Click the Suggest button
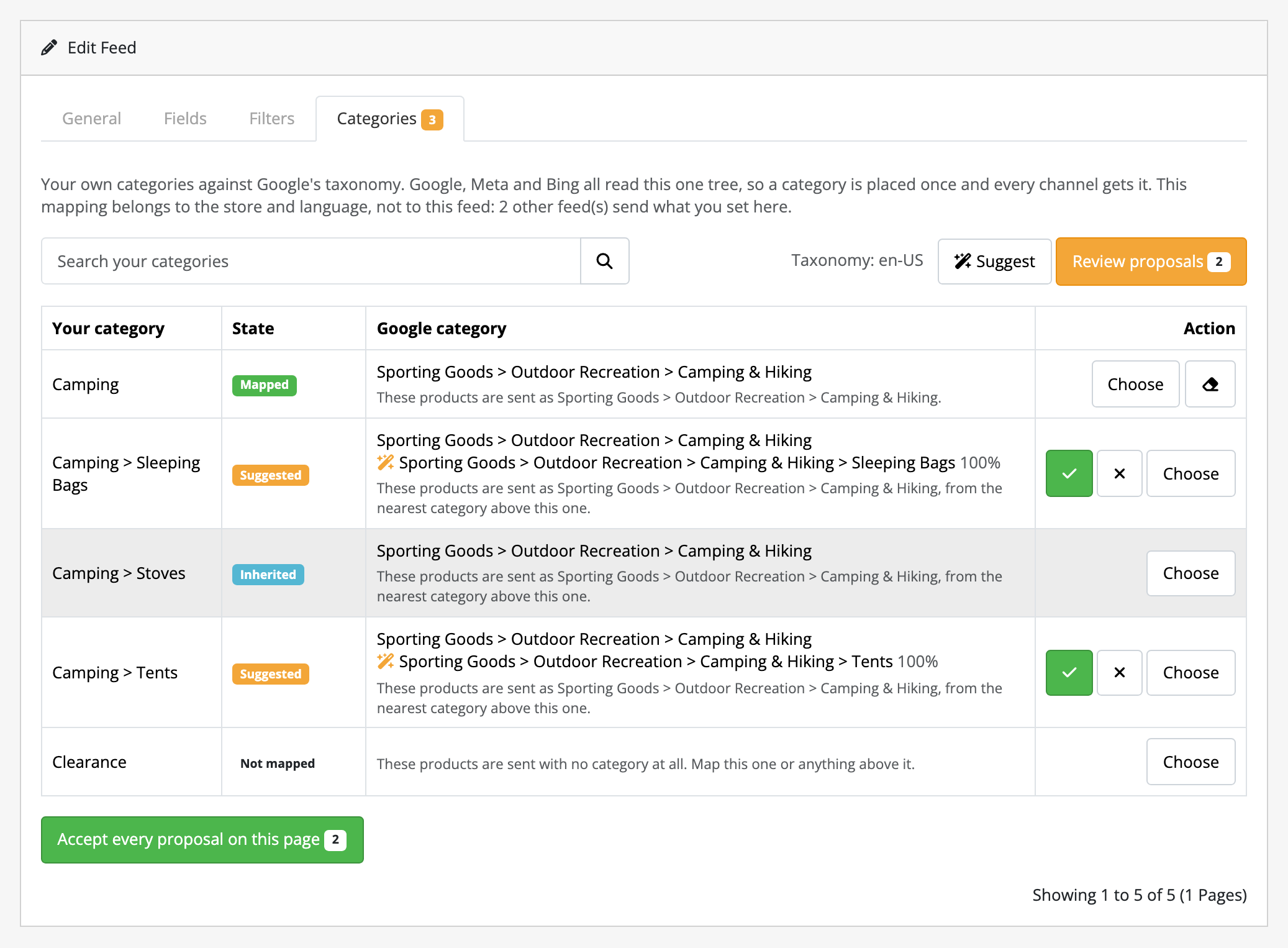The image size is (1288, 948). 994,261
